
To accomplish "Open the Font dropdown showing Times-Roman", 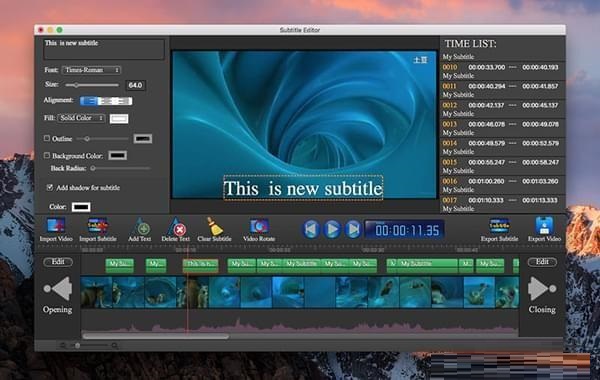I will coord(91,70).
